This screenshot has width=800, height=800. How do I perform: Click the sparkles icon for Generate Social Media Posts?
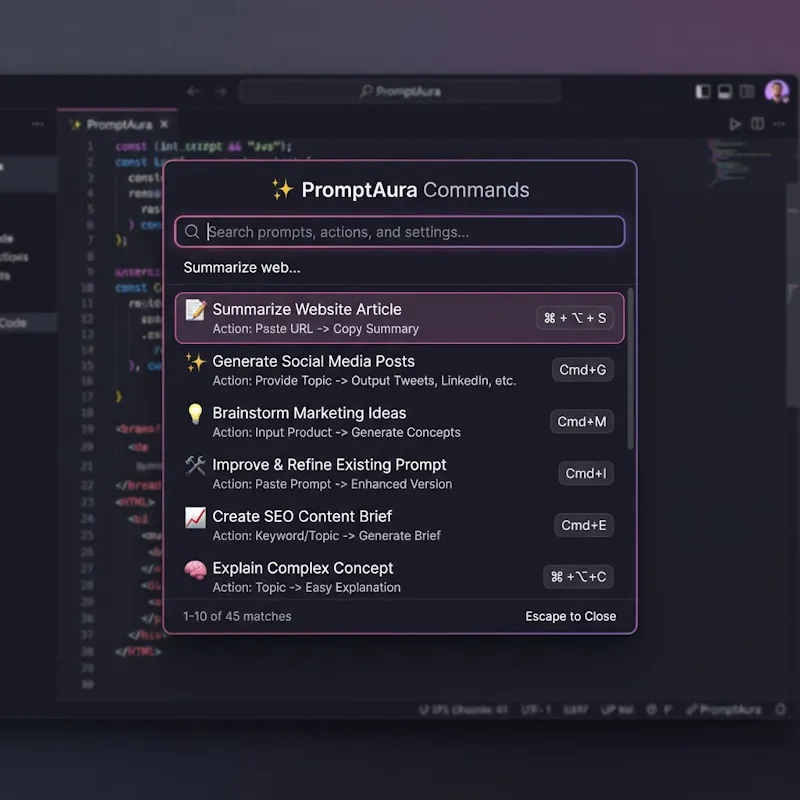click(195, 362)
